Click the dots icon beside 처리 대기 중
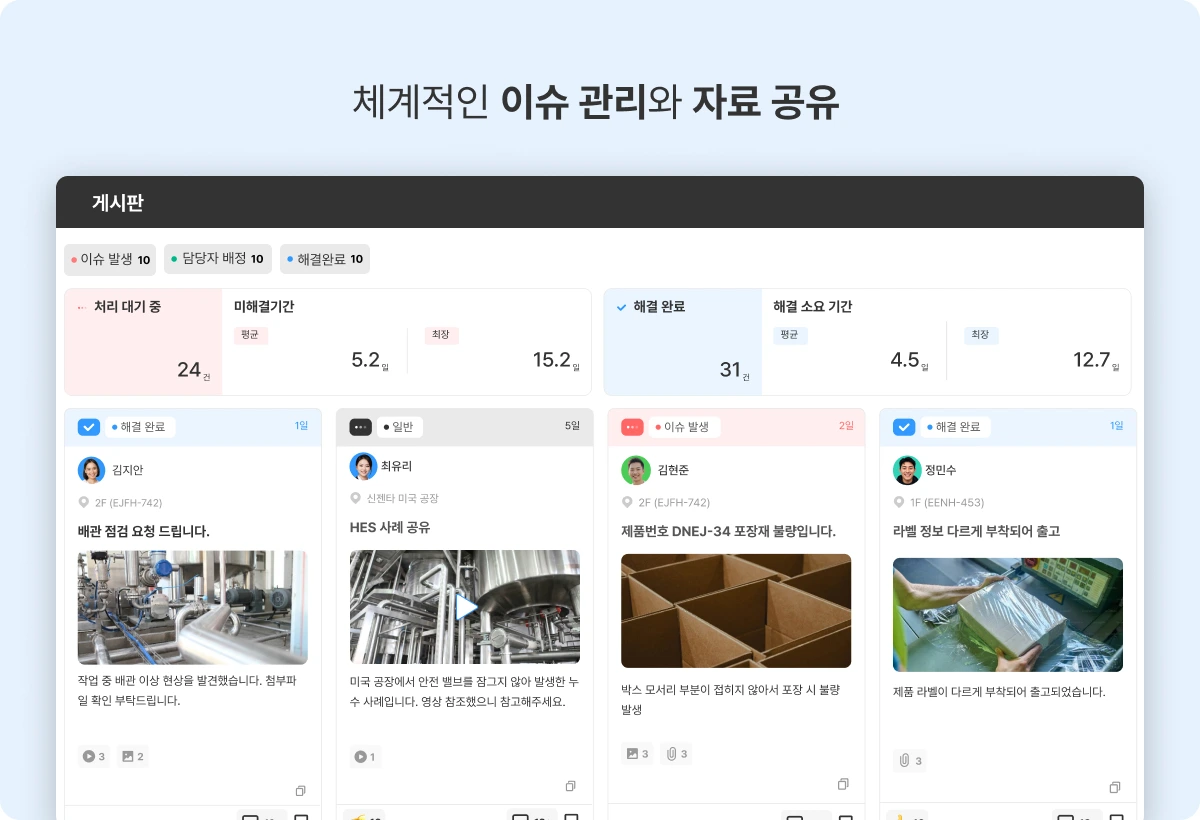 click(x=81, y=307)
